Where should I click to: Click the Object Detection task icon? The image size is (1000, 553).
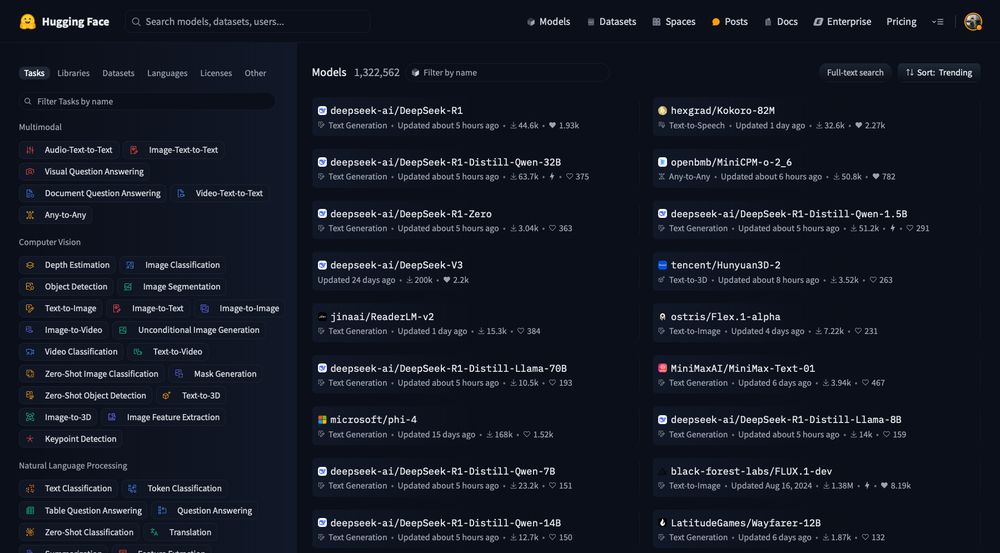(30, 286)
